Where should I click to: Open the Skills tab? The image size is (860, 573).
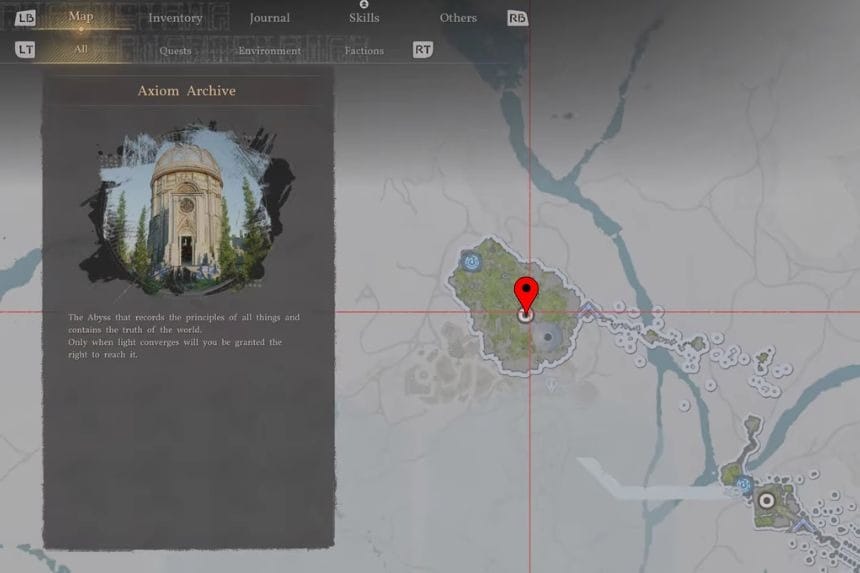tap(364, 18)
